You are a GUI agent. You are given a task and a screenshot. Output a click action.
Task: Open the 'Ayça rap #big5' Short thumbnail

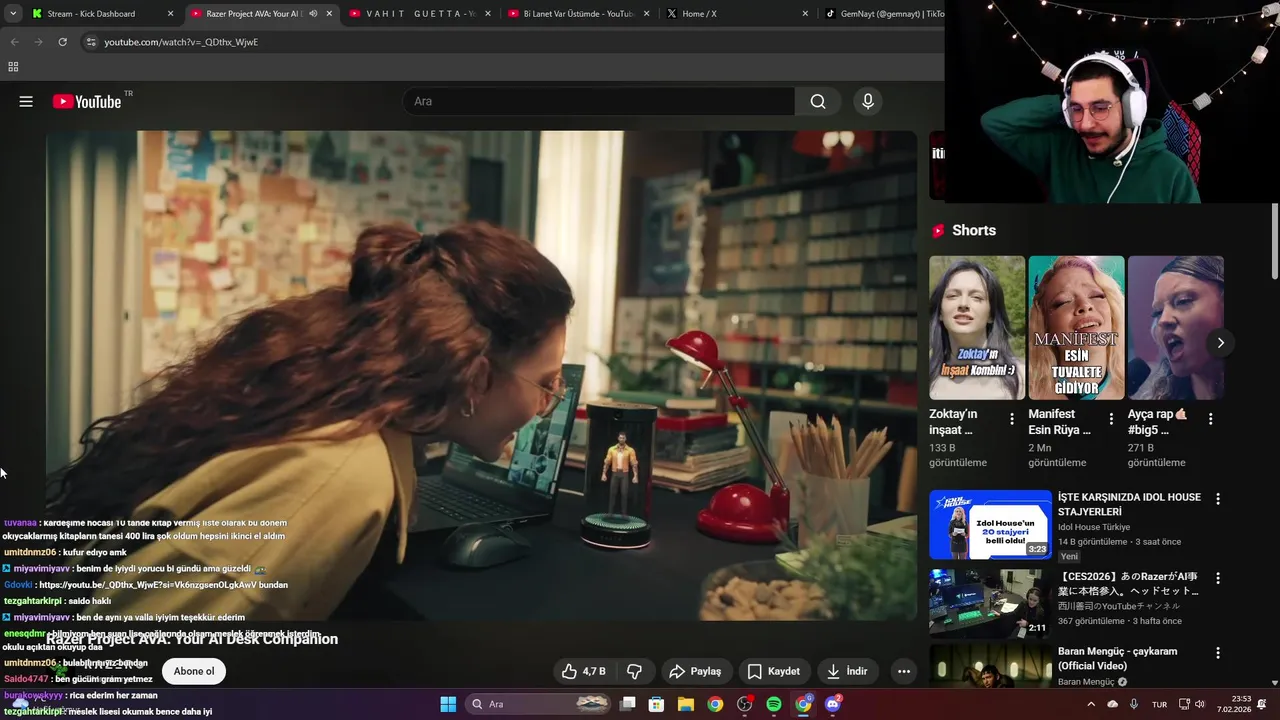tap(1176, 328)
